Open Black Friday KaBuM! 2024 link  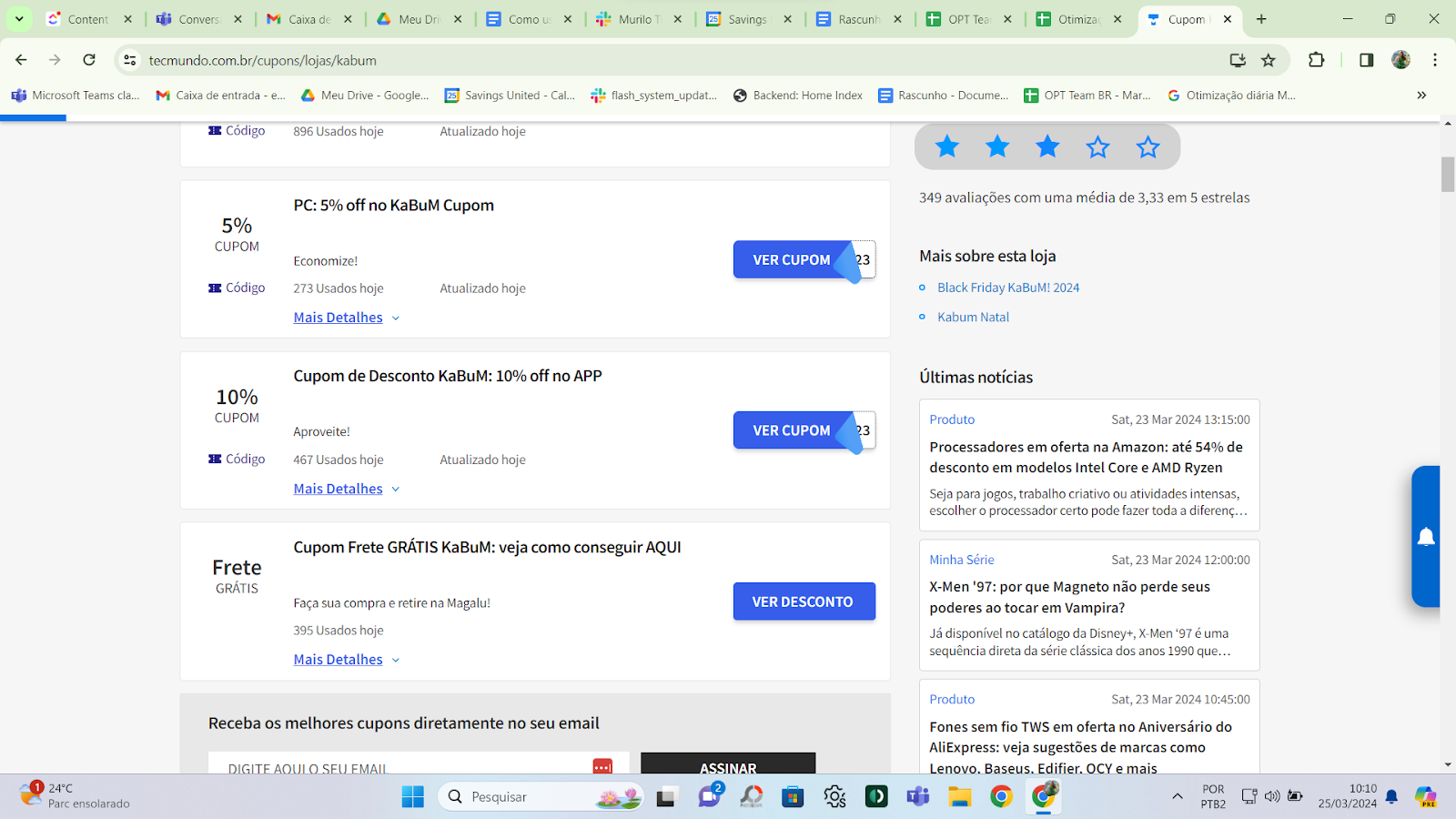coord(1008,288)
